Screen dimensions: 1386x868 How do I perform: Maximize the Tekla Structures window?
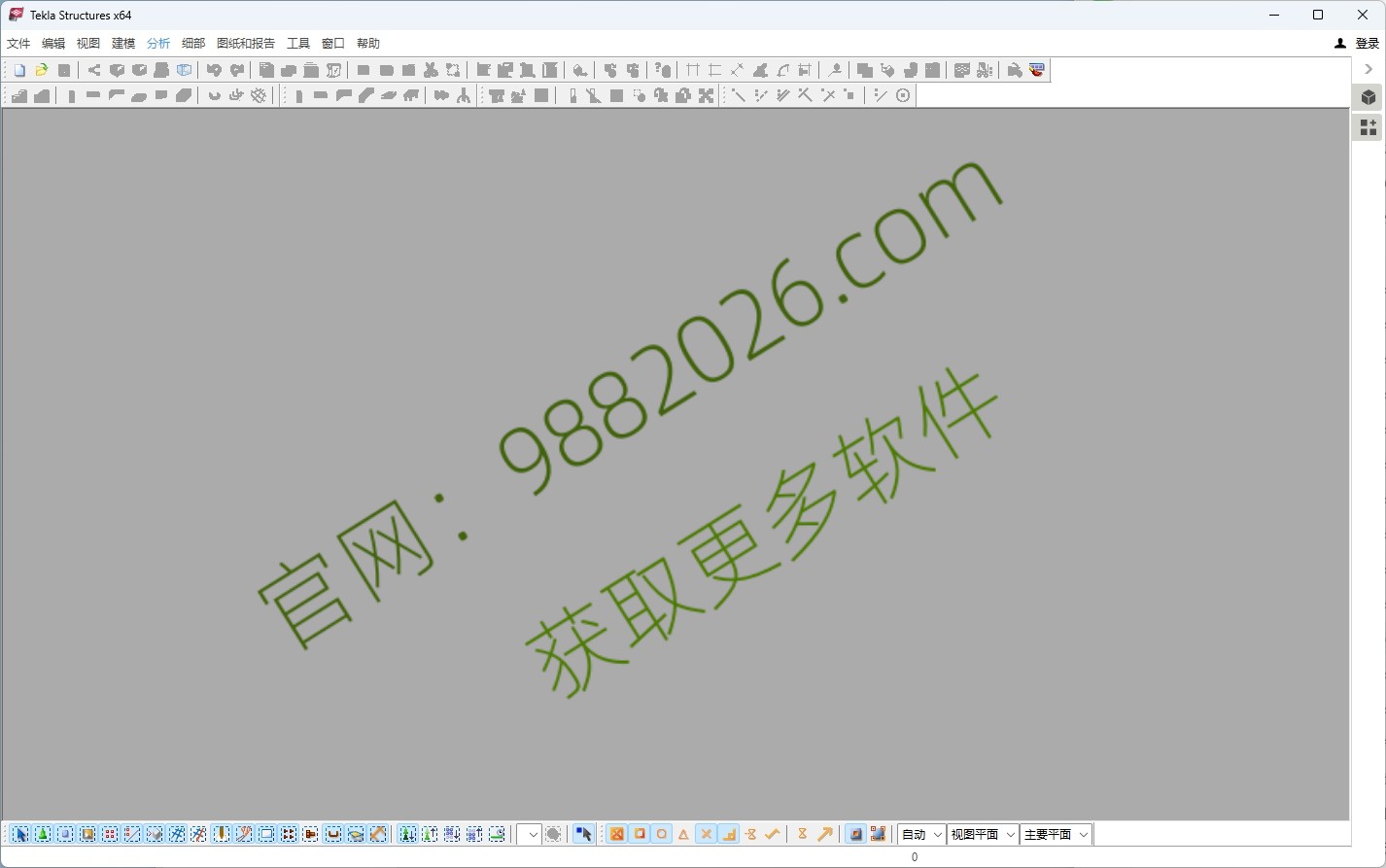click(1318, 15)
